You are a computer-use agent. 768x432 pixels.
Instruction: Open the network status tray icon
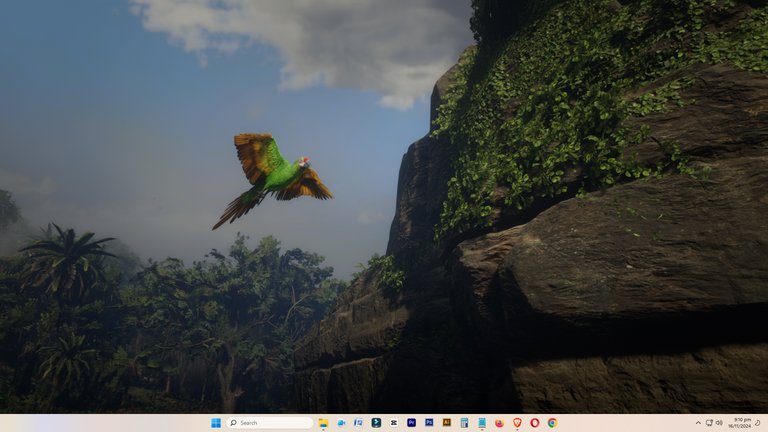tap(709, 423)
